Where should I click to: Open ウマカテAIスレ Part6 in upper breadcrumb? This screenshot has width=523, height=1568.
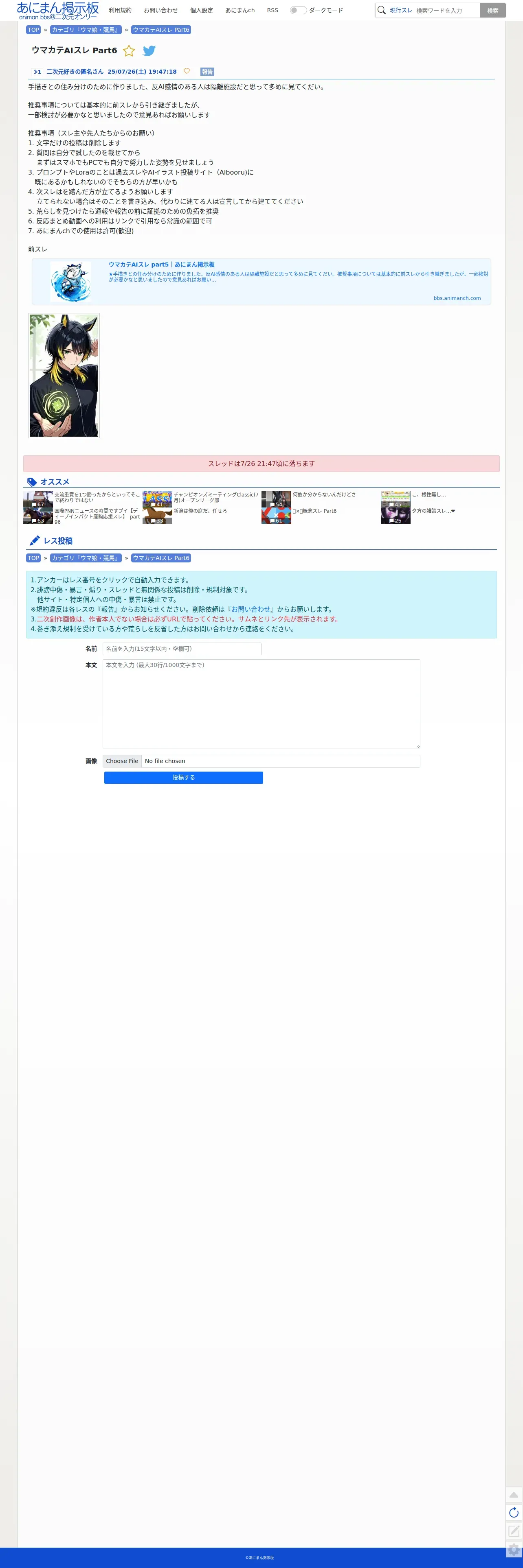click(161, 30)
